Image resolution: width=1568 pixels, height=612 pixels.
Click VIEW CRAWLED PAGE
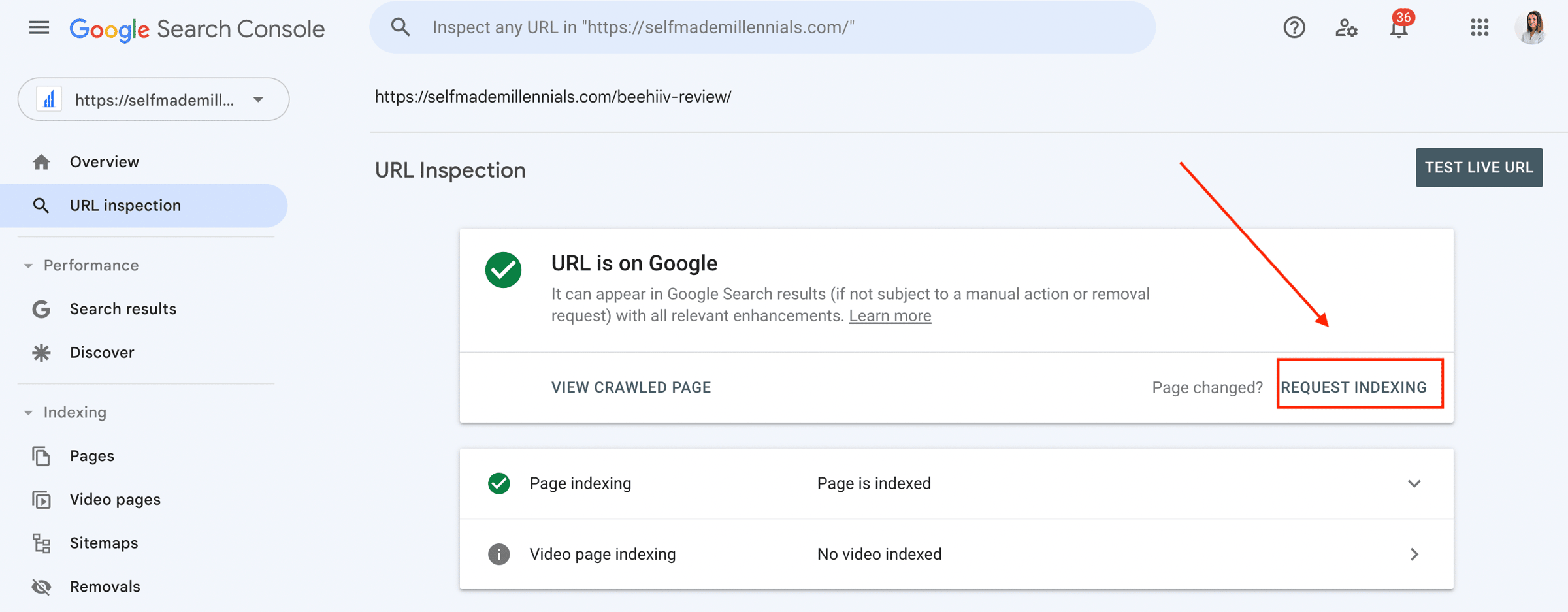click(x=631, y=387)
